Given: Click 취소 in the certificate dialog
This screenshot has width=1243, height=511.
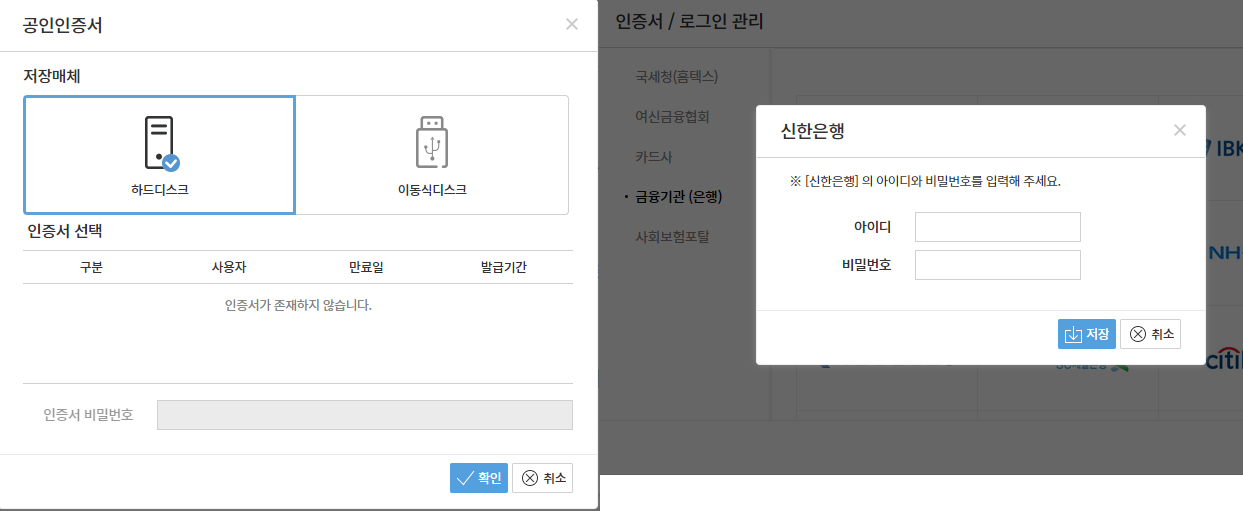Looking at the screenshot, I should click(543, 478).
